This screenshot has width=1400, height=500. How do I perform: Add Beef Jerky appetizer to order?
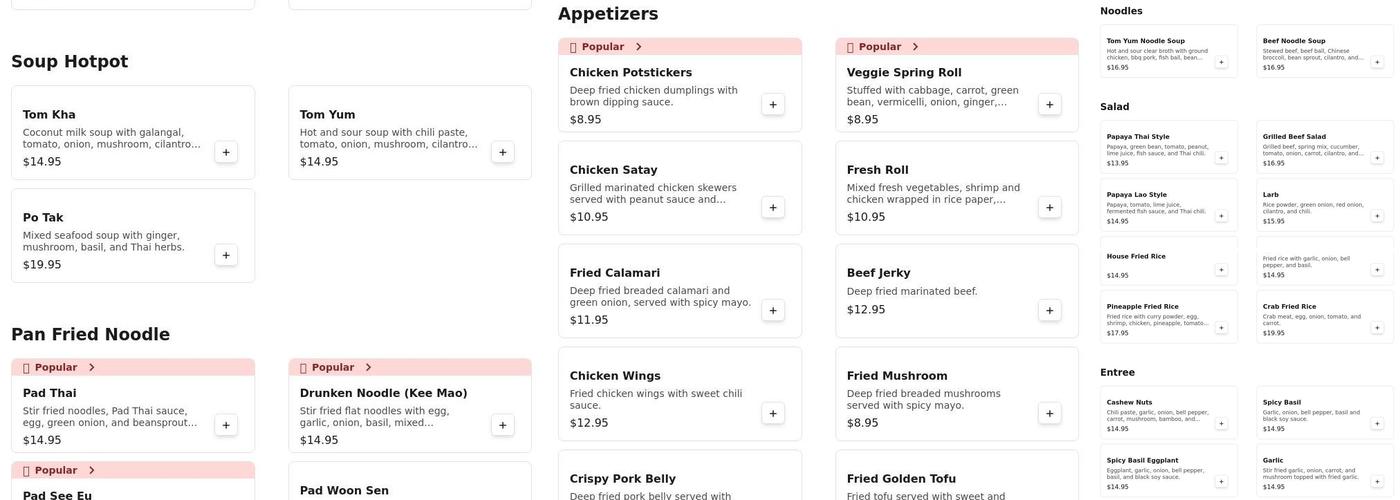tap(1049, 310)
